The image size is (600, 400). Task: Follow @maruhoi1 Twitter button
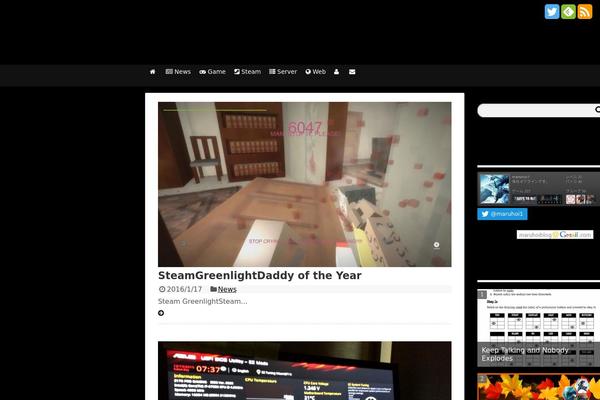[502, 214]
